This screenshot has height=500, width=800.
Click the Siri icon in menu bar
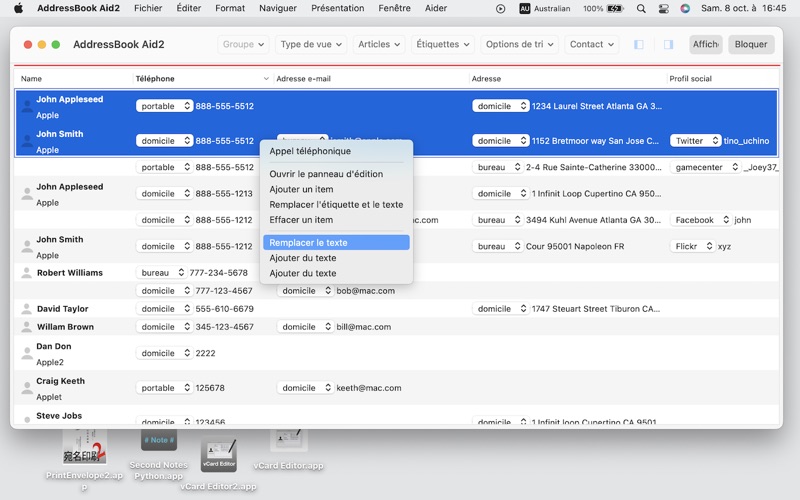[685, 8]
